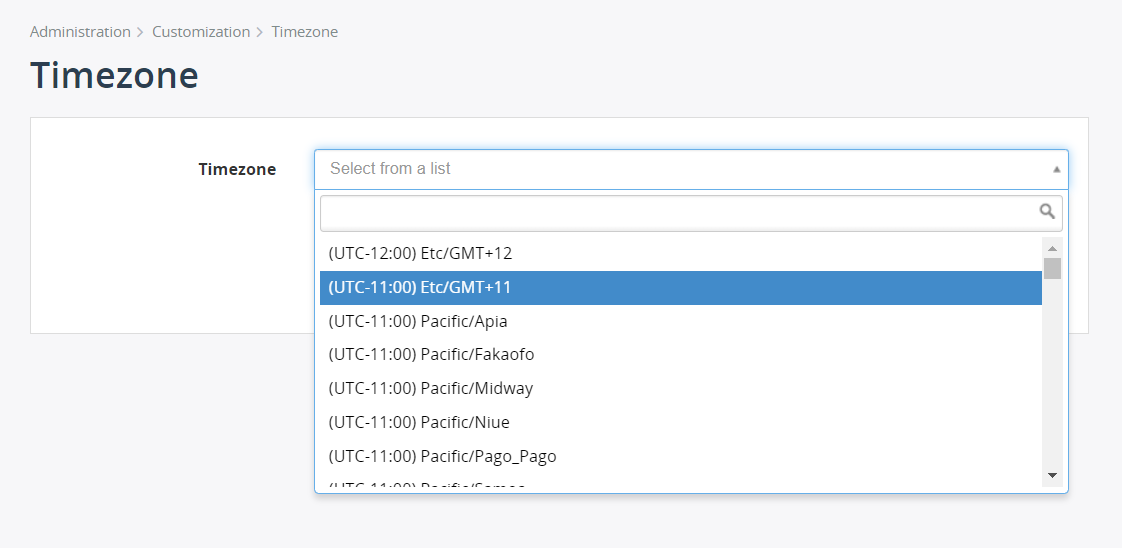Open the Administration breadcrumb link
Viewport: 1122px width, 548px height.
[80, 31]
